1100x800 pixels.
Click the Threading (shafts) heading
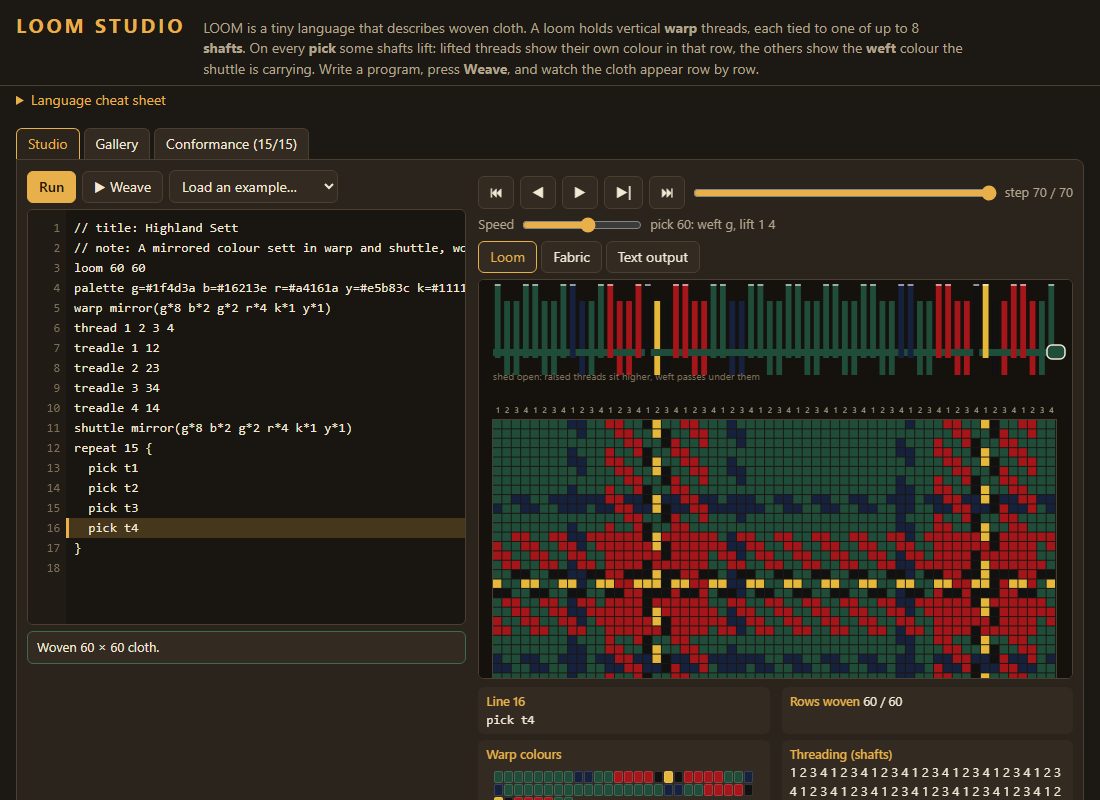pyautogui.click(x=841, y=754)
